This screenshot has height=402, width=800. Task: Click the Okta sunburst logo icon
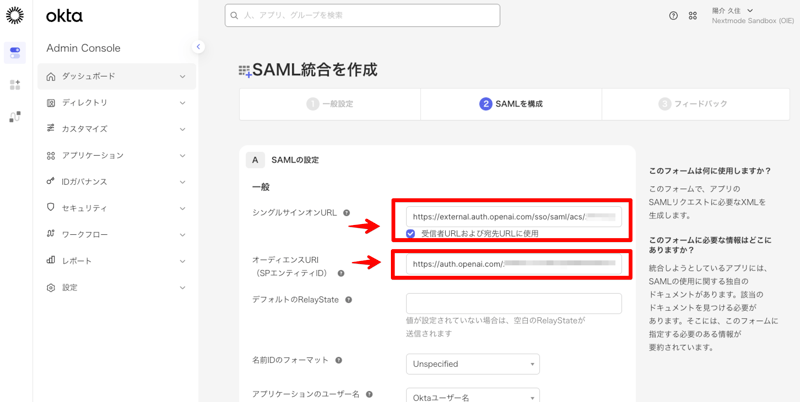pyautogui.click(x=15, y=16)
